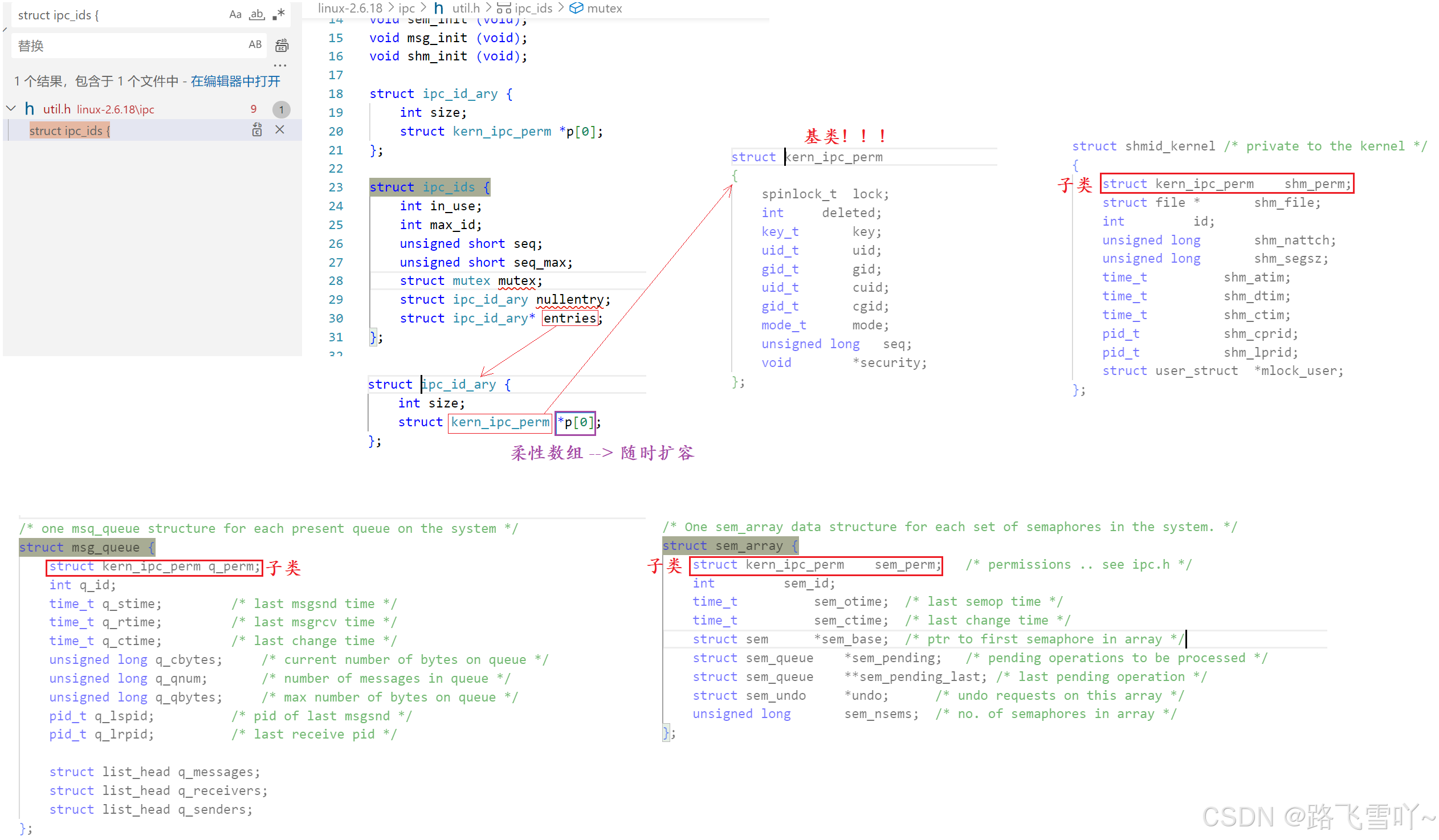Collapse the util.h search result group
This screenshot has height=840, width=1439.
point(11,108)
